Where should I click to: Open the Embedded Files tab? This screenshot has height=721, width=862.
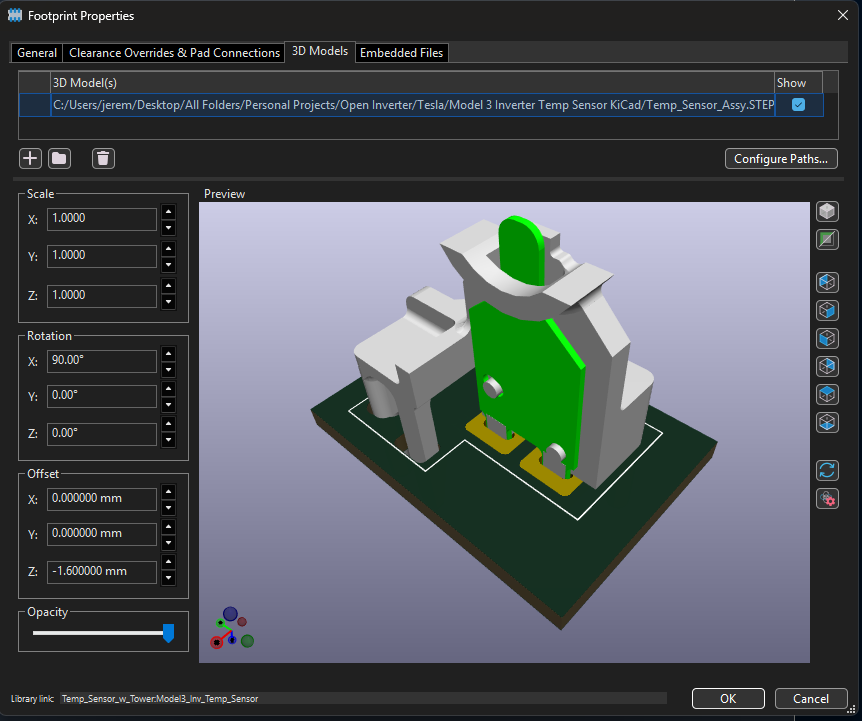(401, 53)
